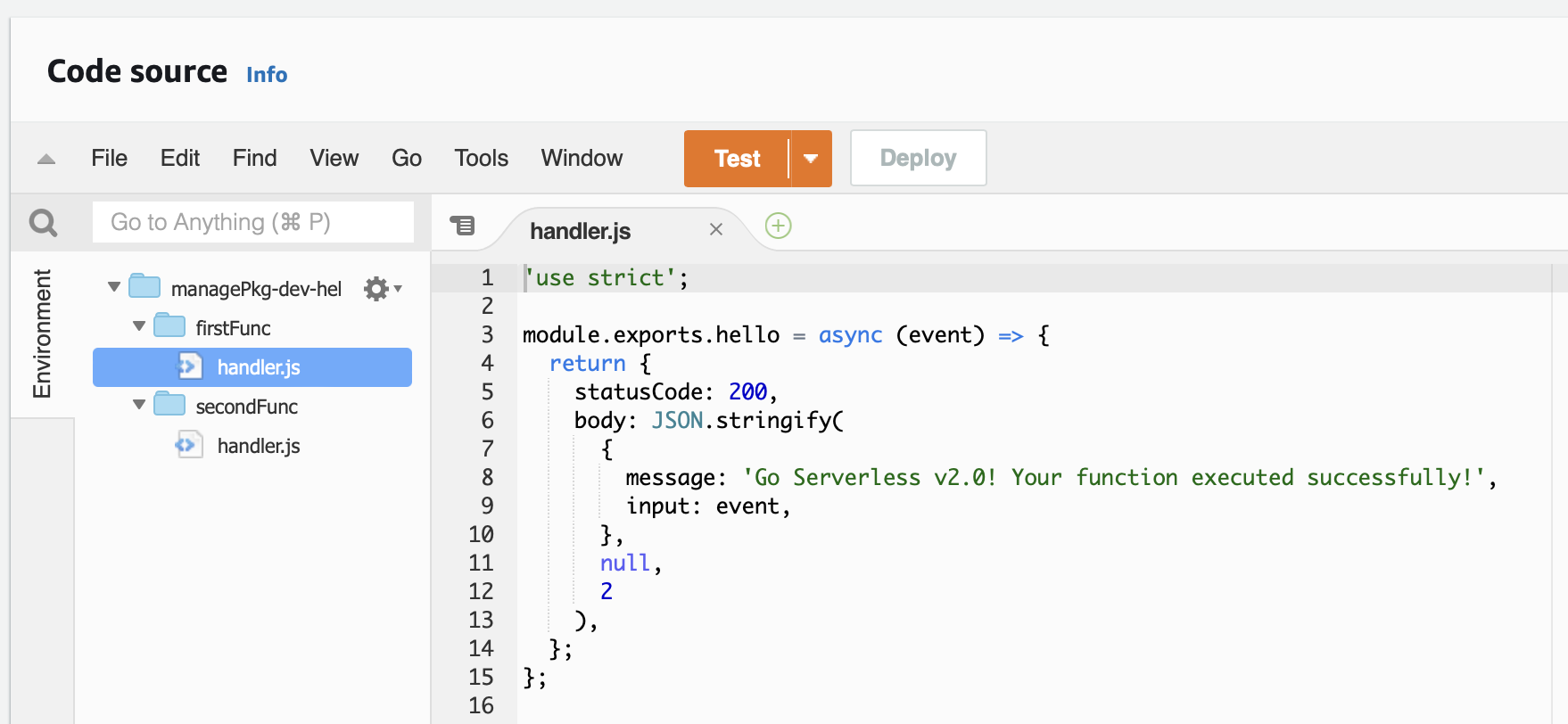
Task: Click 'module.exports.hello' on line 3
Action: [651, 334]
